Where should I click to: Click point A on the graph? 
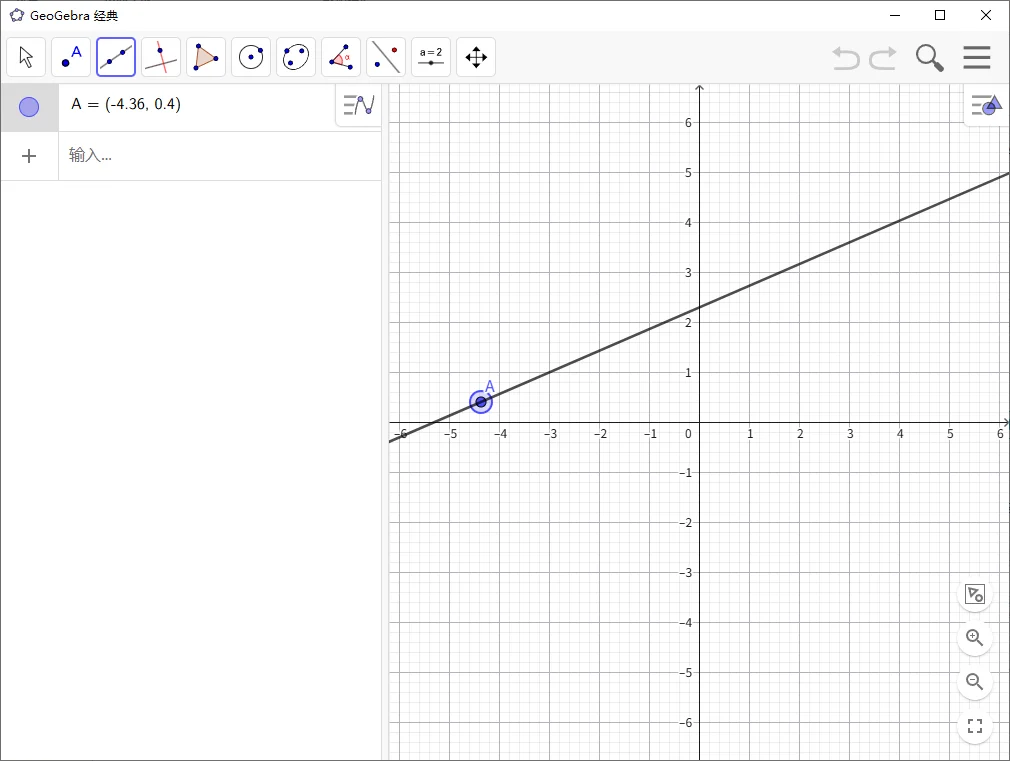(x=481, y=402)
